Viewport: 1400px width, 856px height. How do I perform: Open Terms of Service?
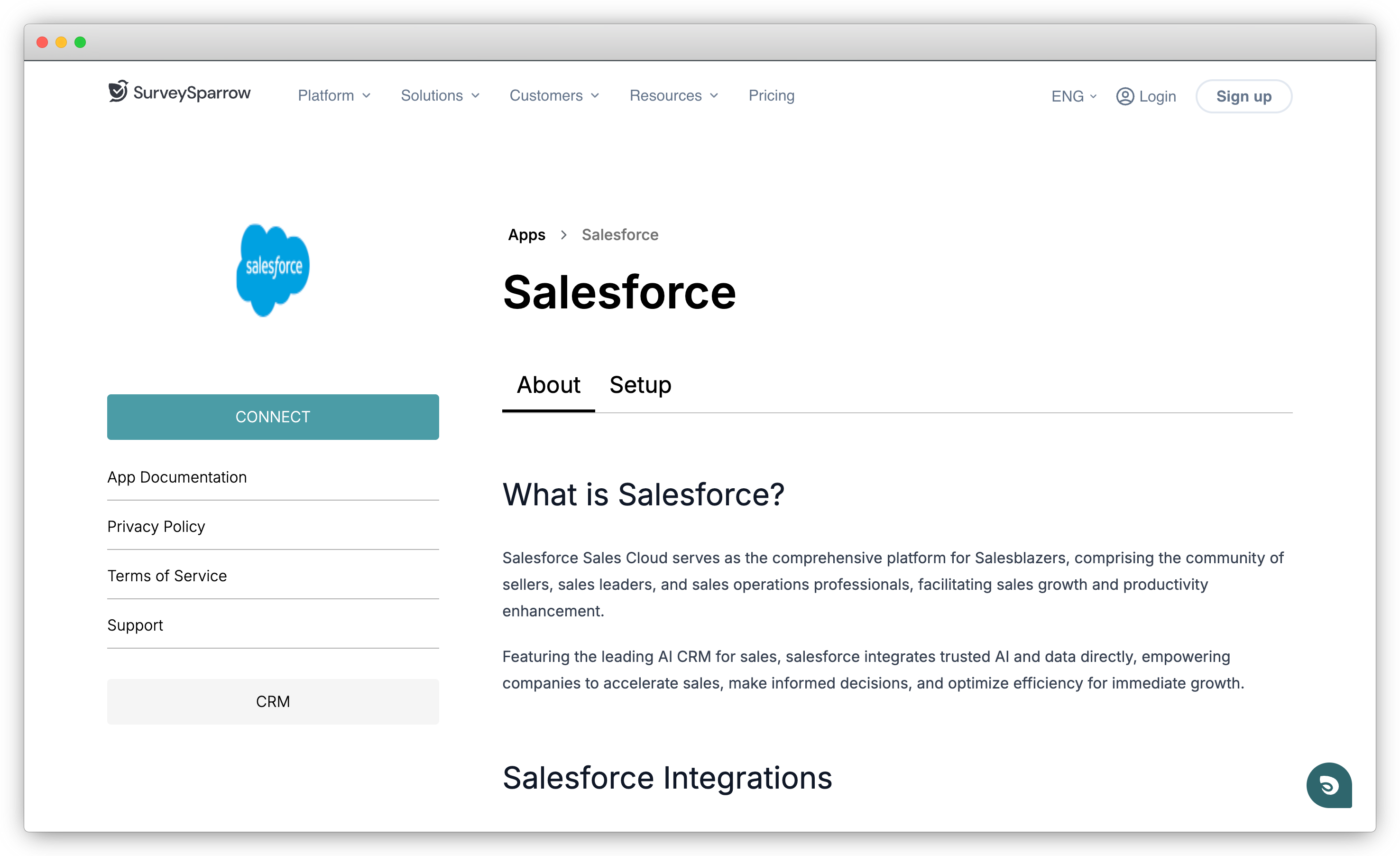[166, 575]
